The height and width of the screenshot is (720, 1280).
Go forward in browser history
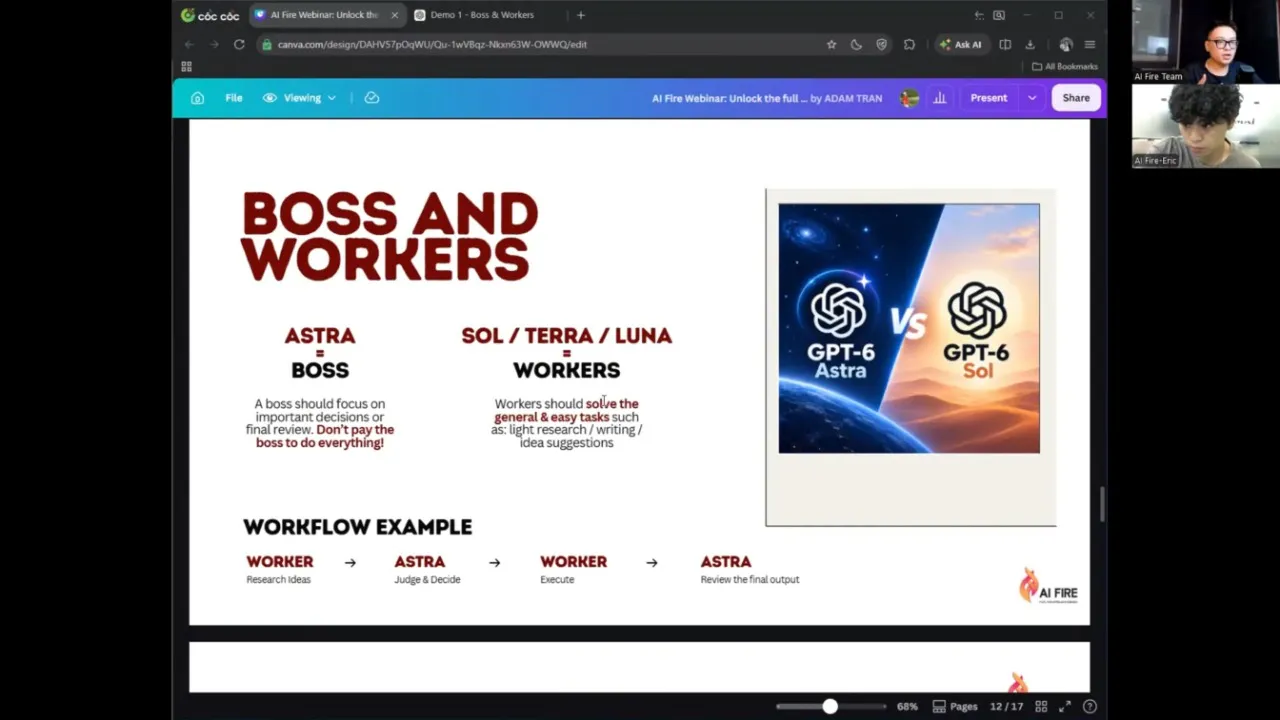[x=214, y=44]
